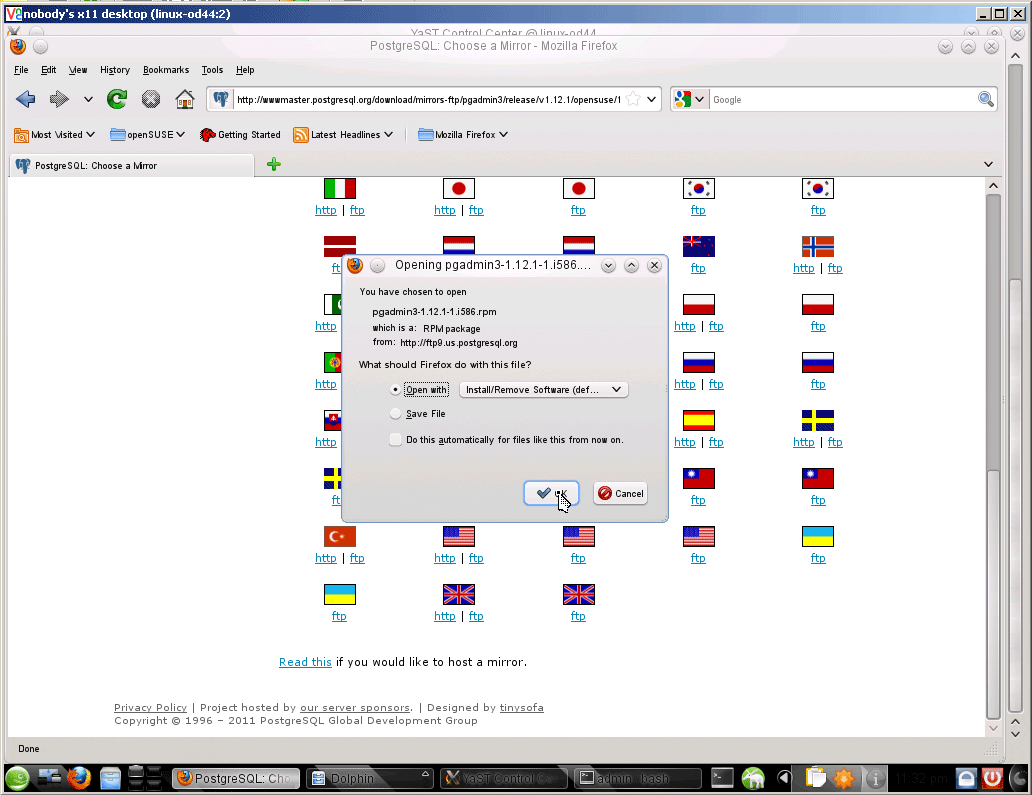1032x795 pixels.
Task: Switch to YaST Control Center taskbar entry
Action: click(503, 779)
